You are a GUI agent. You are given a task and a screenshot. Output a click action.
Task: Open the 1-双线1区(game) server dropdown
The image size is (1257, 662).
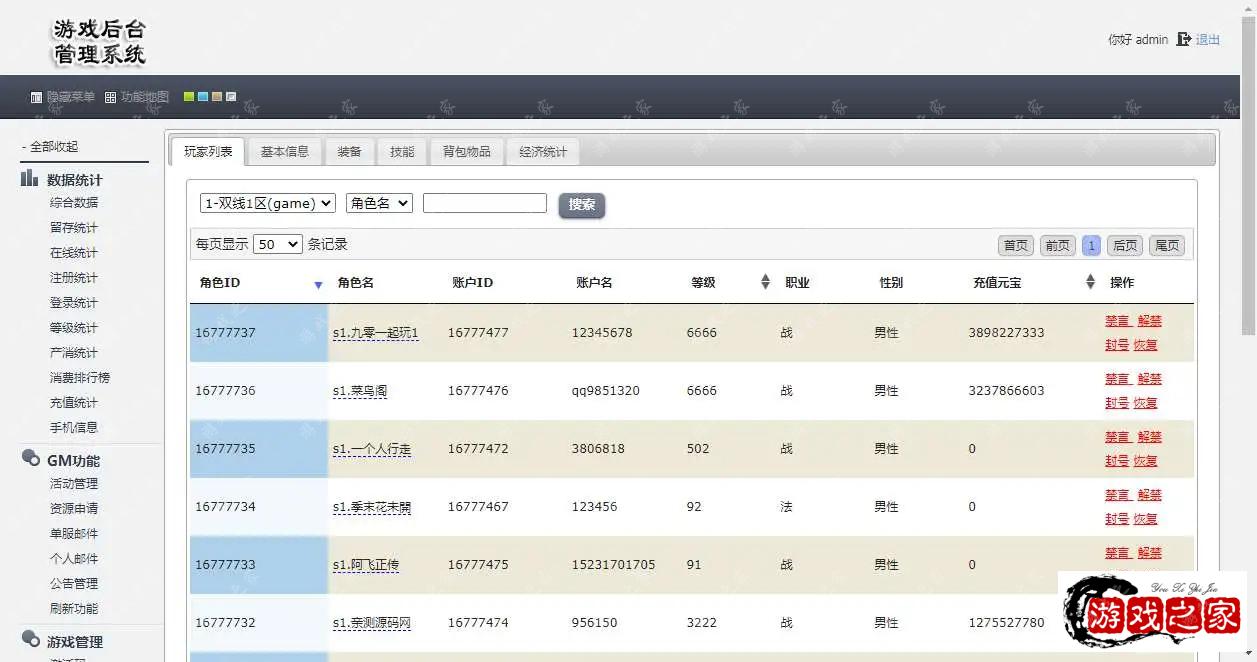[268, 203]
